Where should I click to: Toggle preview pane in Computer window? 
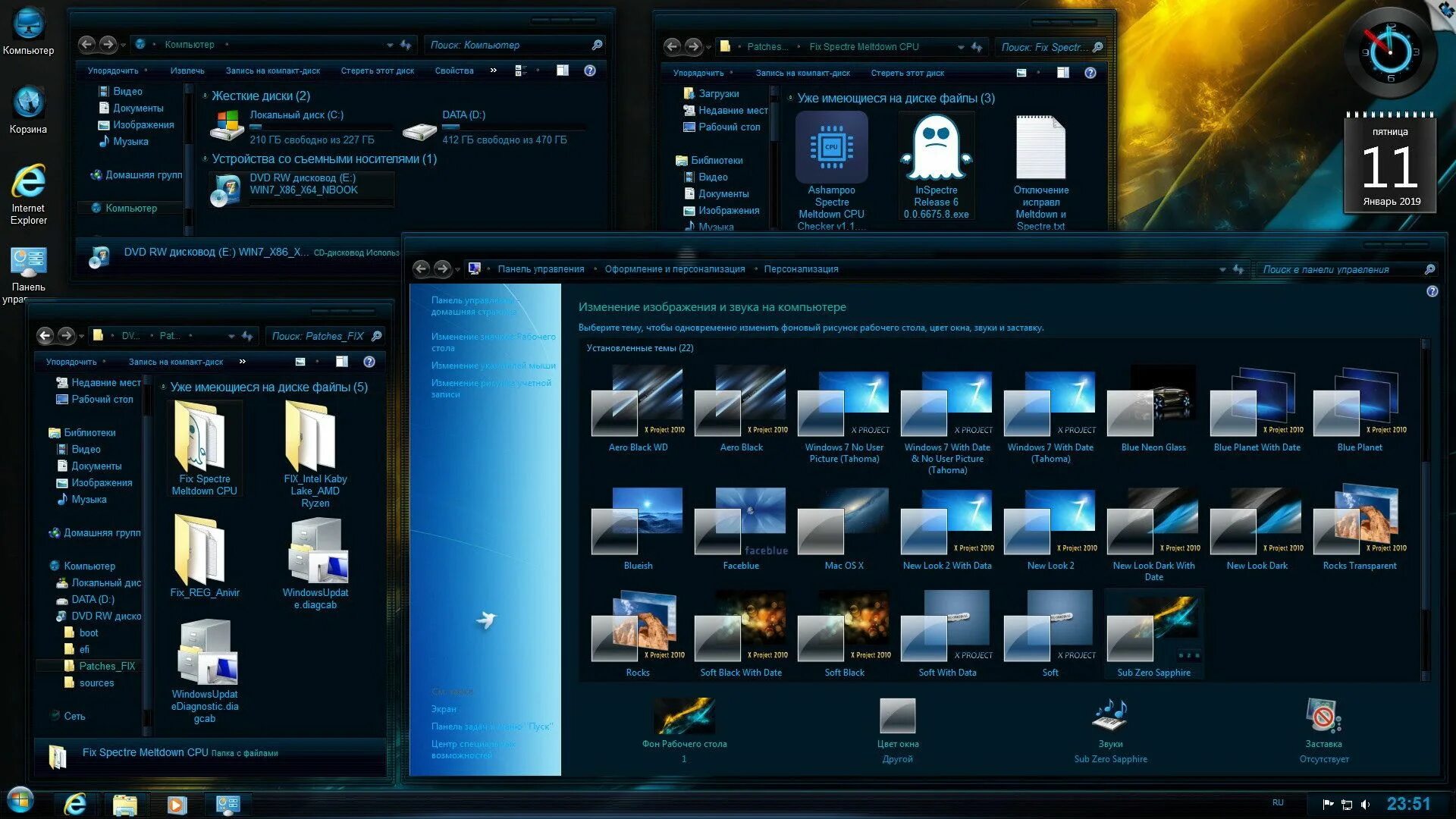coord(562,71)
